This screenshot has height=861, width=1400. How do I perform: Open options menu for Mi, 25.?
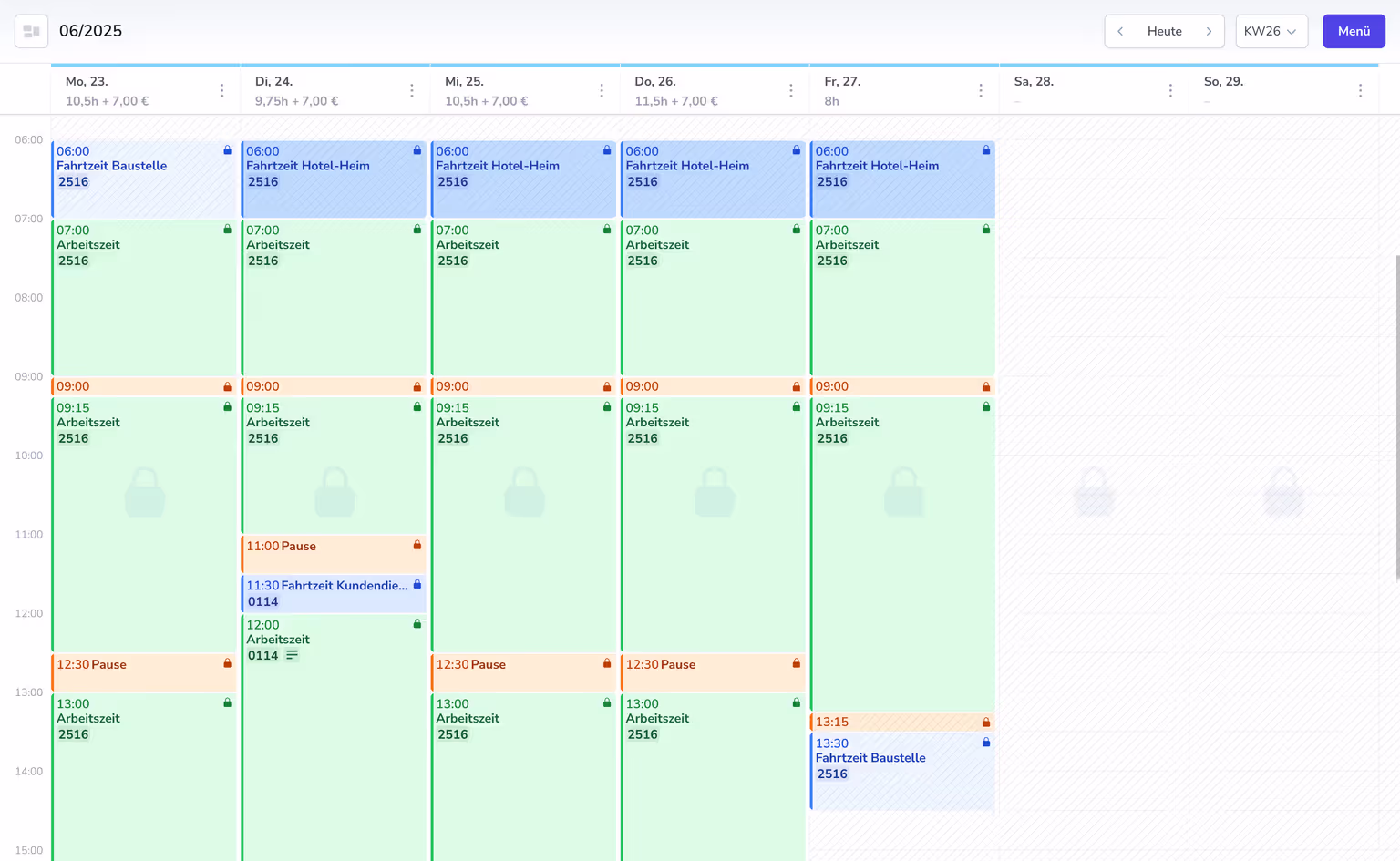tap(602, 90)
